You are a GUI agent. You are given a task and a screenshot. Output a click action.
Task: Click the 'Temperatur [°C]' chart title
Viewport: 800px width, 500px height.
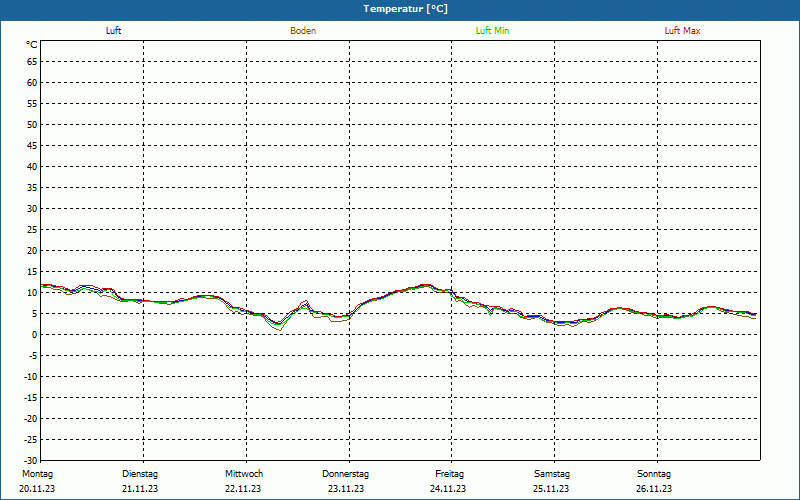(x=406, y=9)
